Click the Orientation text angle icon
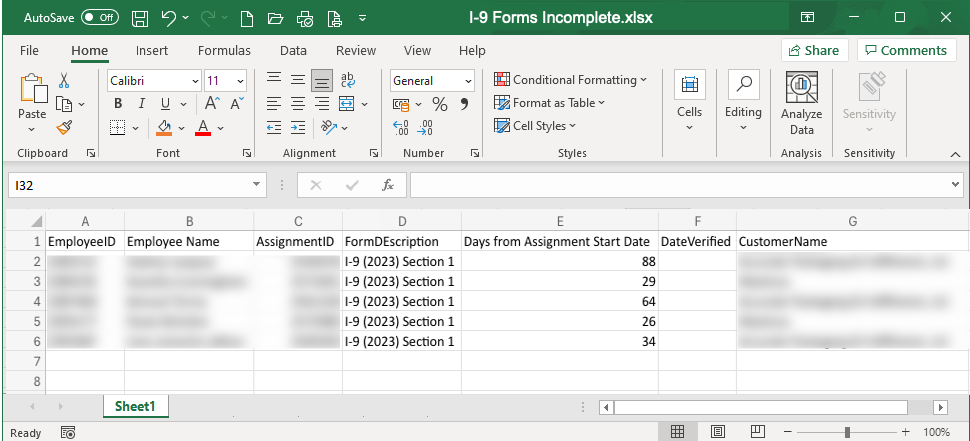Viewport: 970px width, 441px height. (x=328, y=127)
